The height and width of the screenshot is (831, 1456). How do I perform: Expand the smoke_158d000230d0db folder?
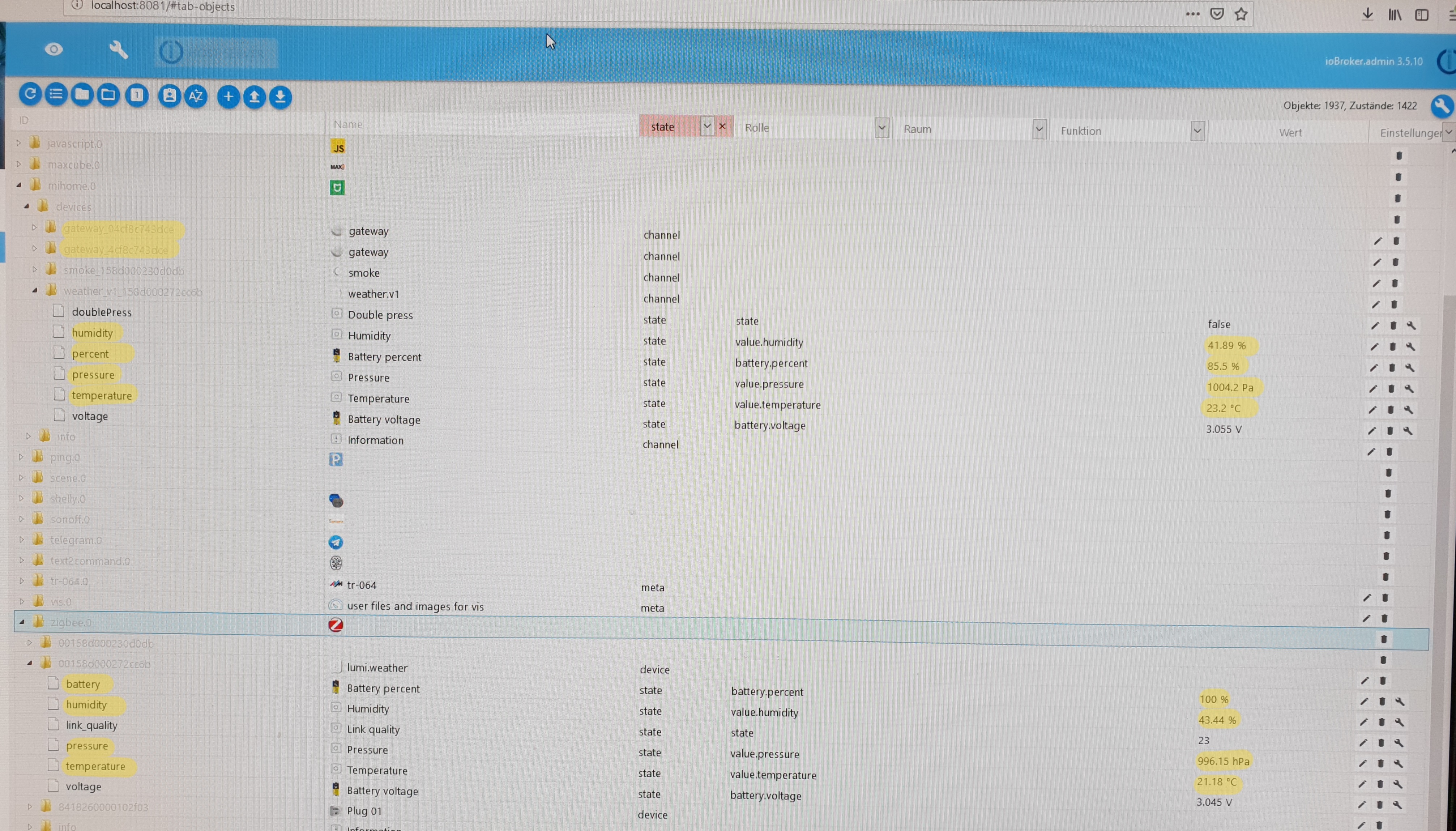(34, 269)
